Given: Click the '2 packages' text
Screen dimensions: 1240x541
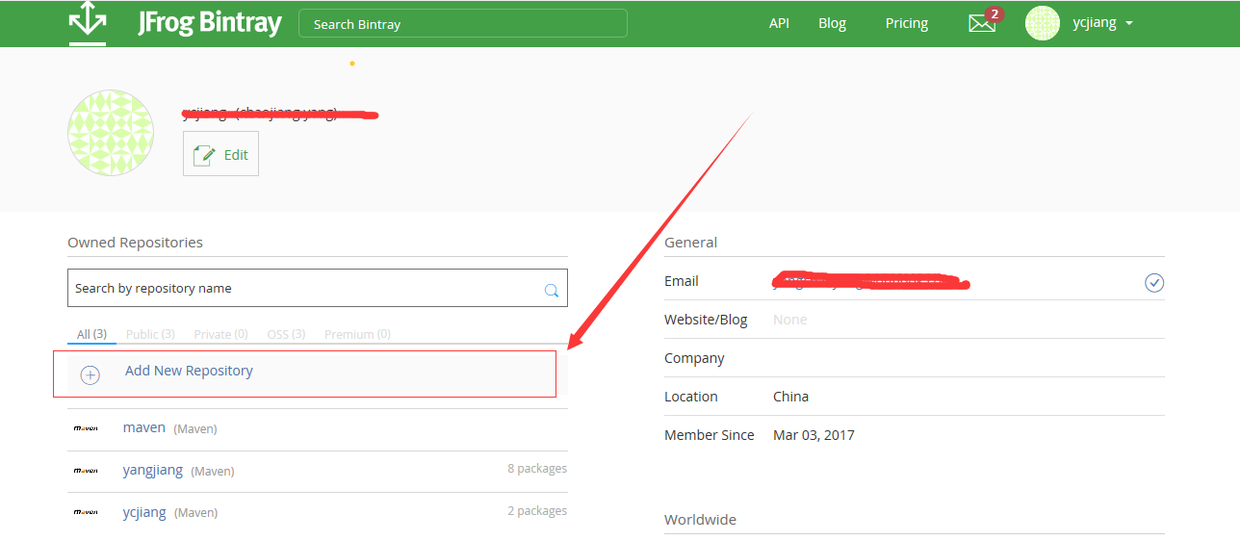Looking at the screenshot, I should [537, 510].
